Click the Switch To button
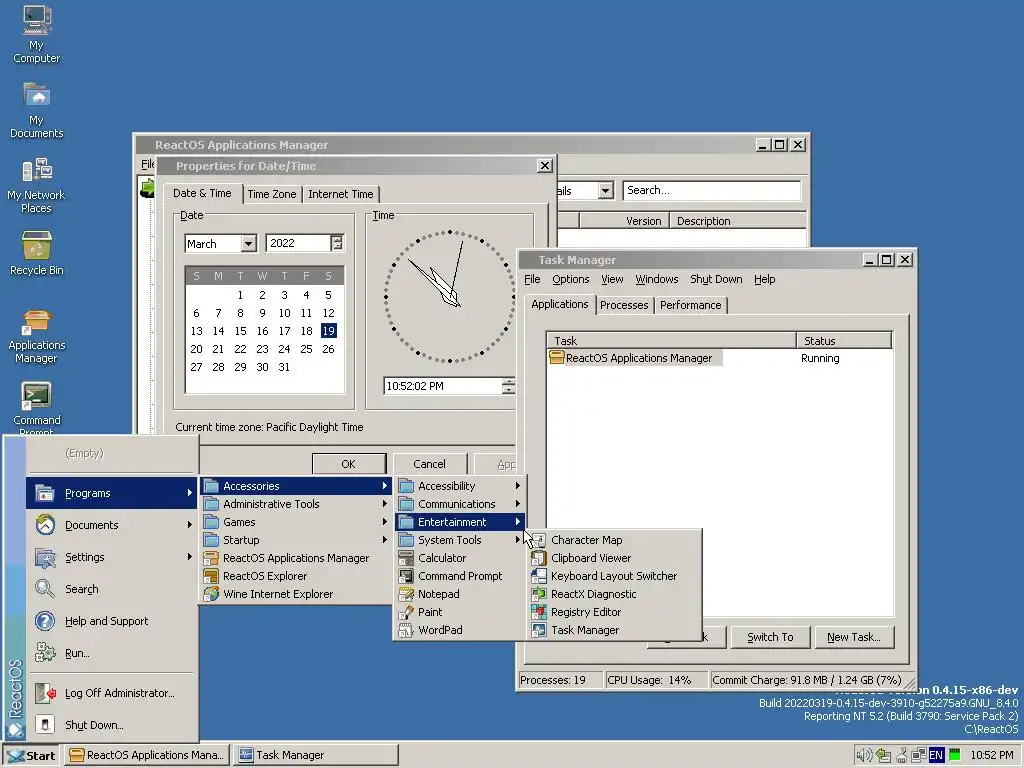This screenshot has width=1024, height=768. 770,637
